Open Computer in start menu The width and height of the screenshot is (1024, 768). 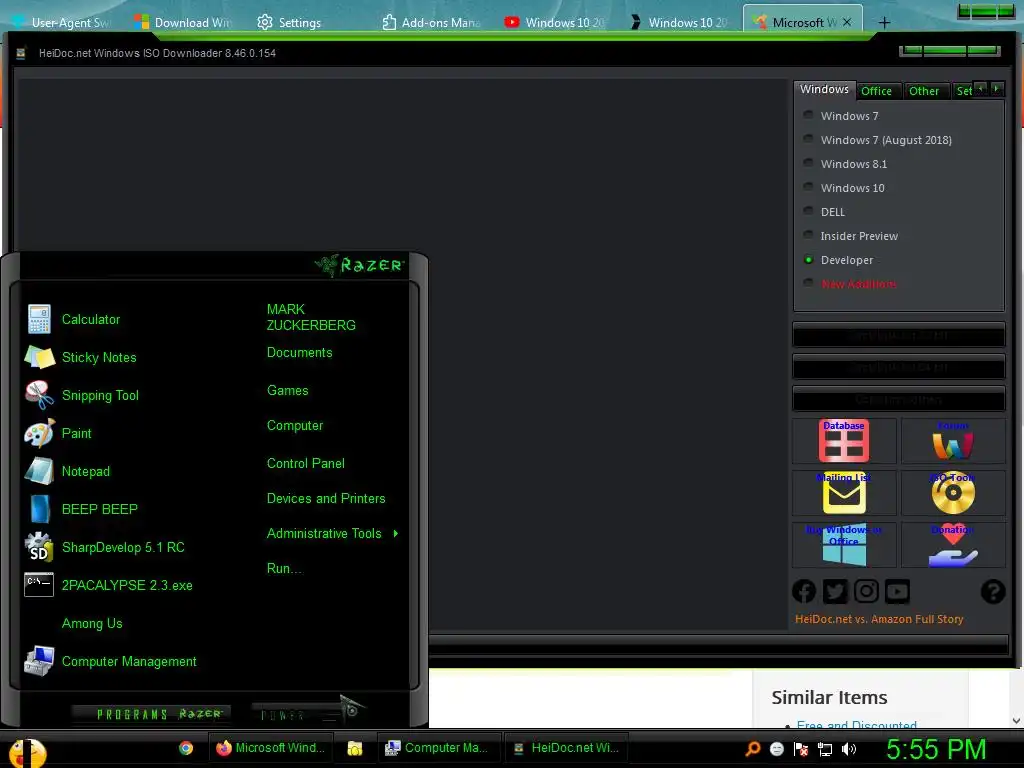coord(295,426)
